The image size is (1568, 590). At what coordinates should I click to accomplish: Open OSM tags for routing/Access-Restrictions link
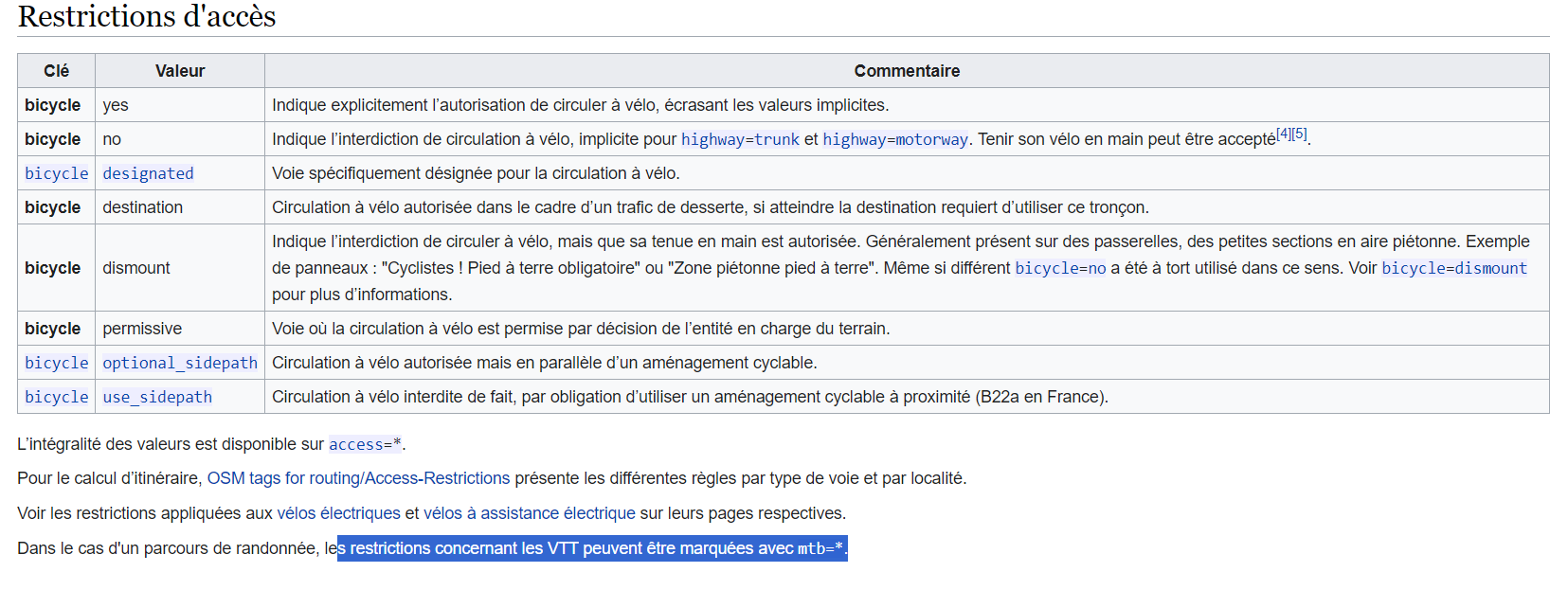[358, 478]
